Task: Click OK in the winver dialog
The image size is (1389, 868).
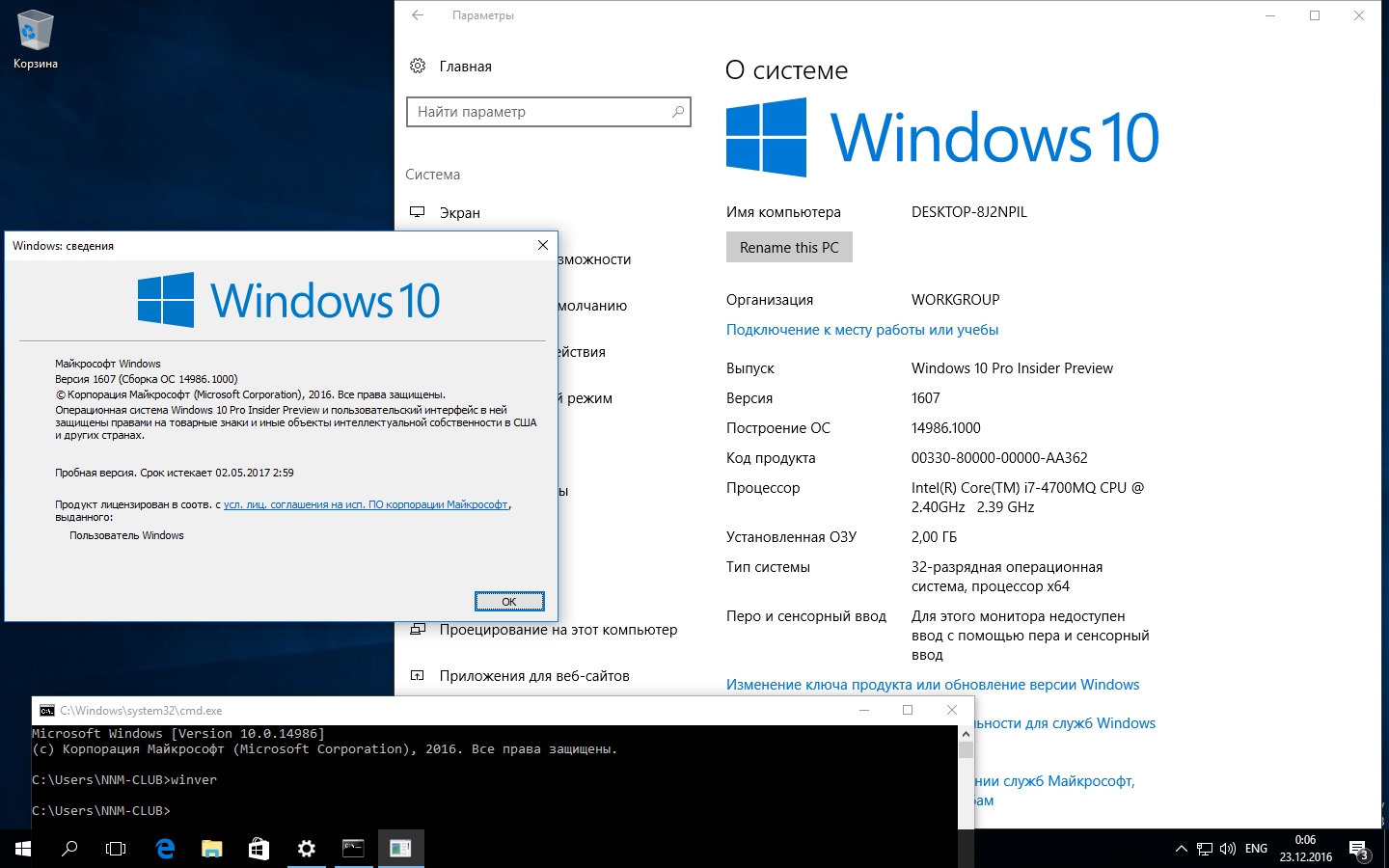Action: click(x=509, y=602)
